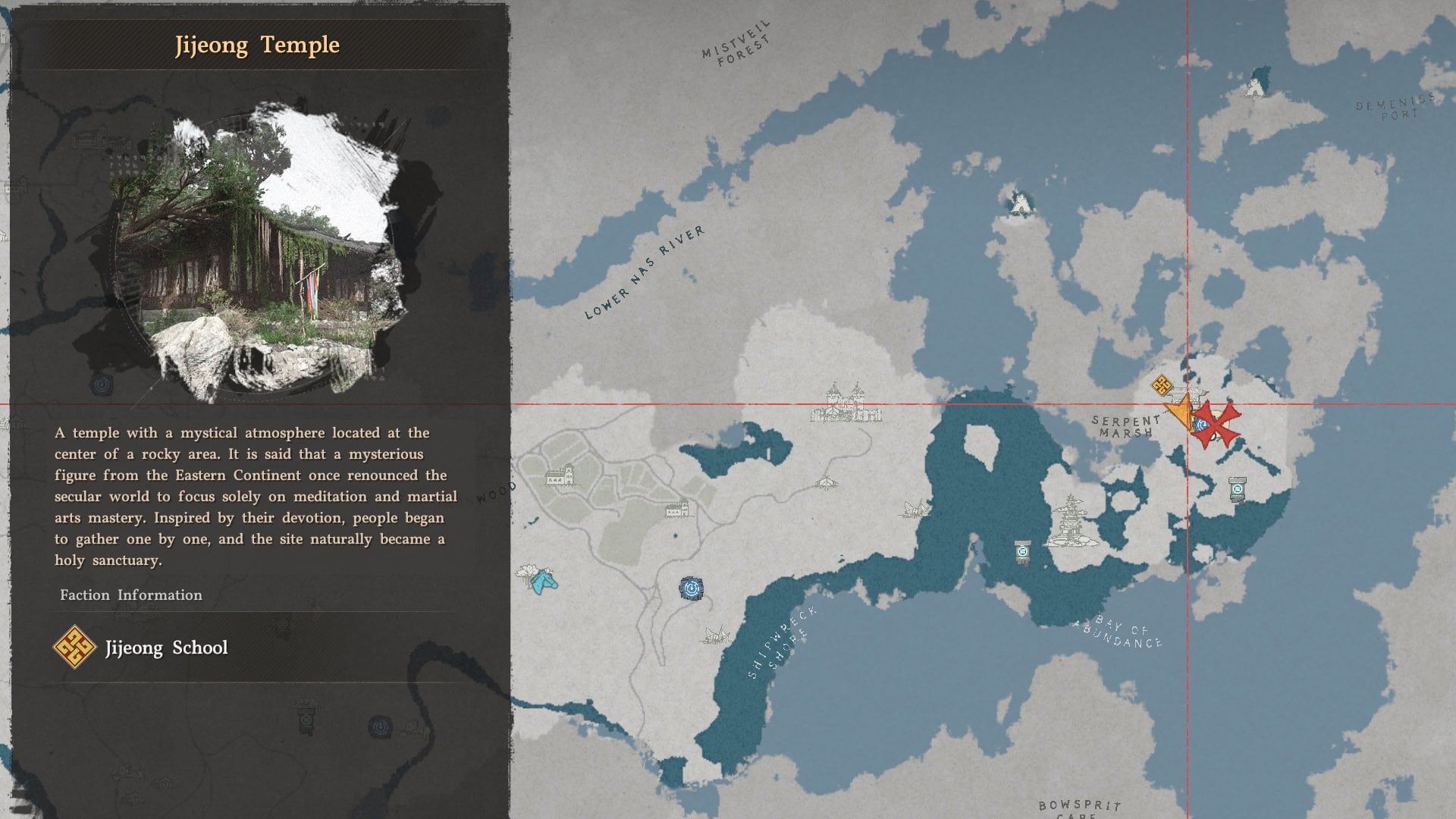Click mountain peak icon near Demeniss Port

[x=1256, y=89]
